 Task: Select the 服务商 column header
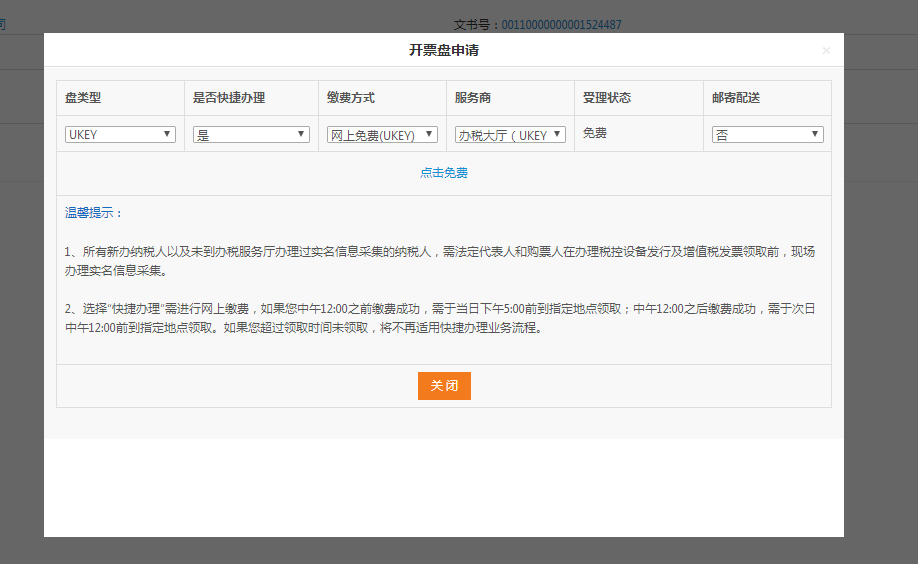(x=473, y=98)
